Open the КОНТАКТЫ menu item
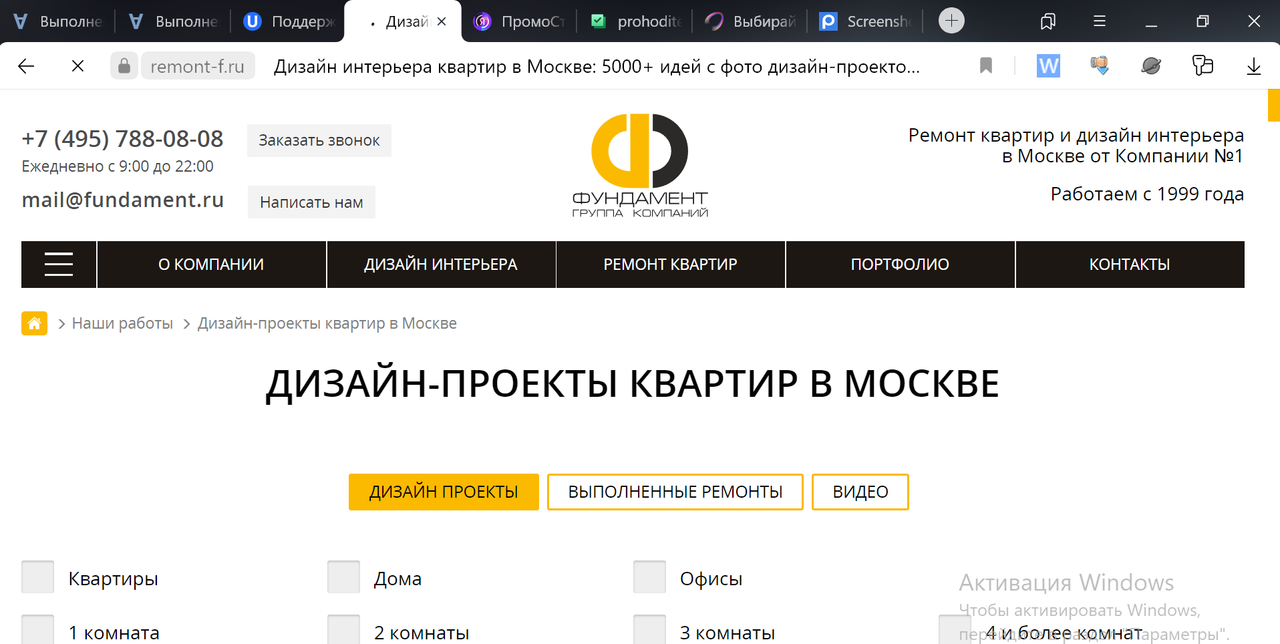 (x=1130, y=264)
